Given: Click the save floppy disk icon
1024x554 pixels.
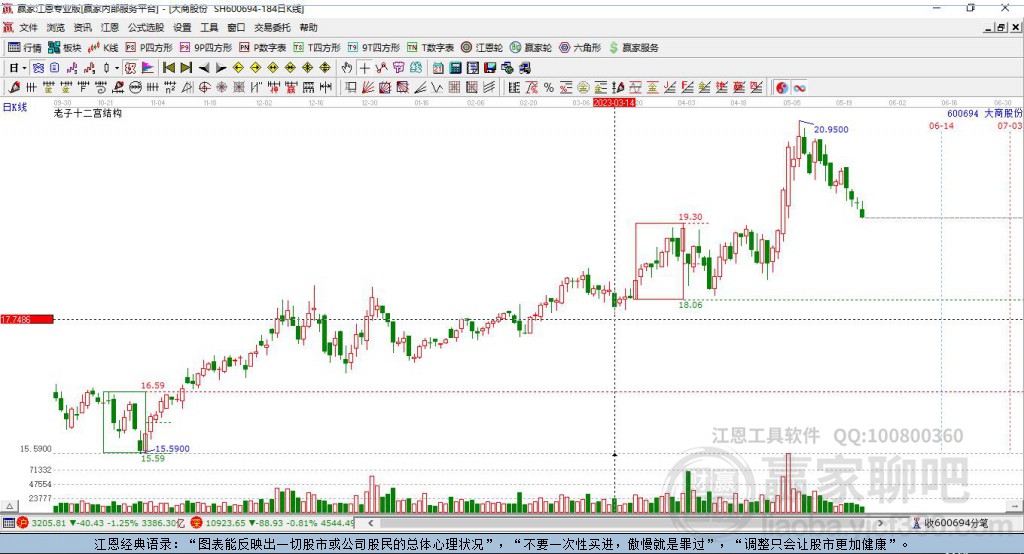Looking at the screenshot, I should tap(490, 68).
